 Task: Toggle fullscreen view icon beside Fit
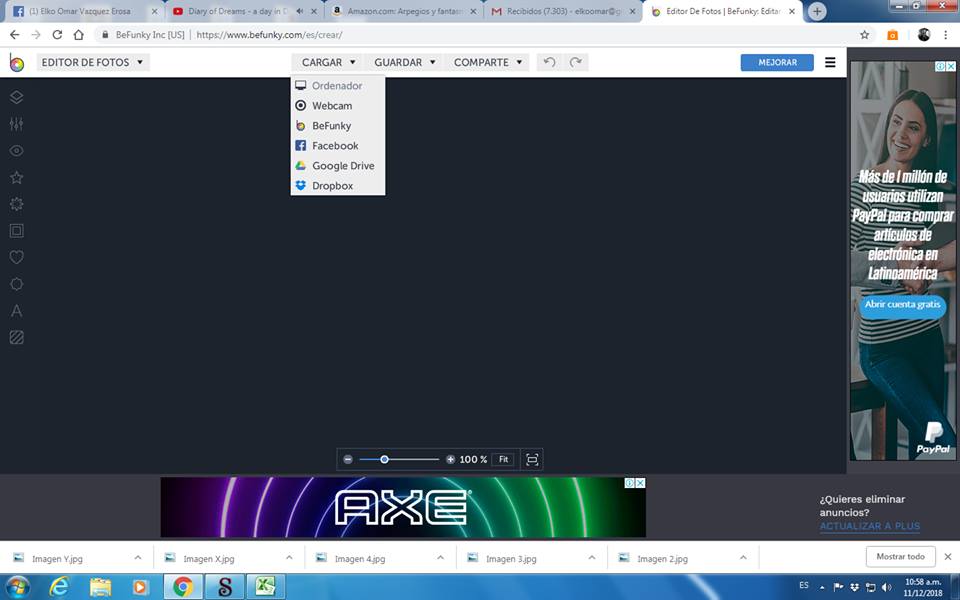pos(532,459)
